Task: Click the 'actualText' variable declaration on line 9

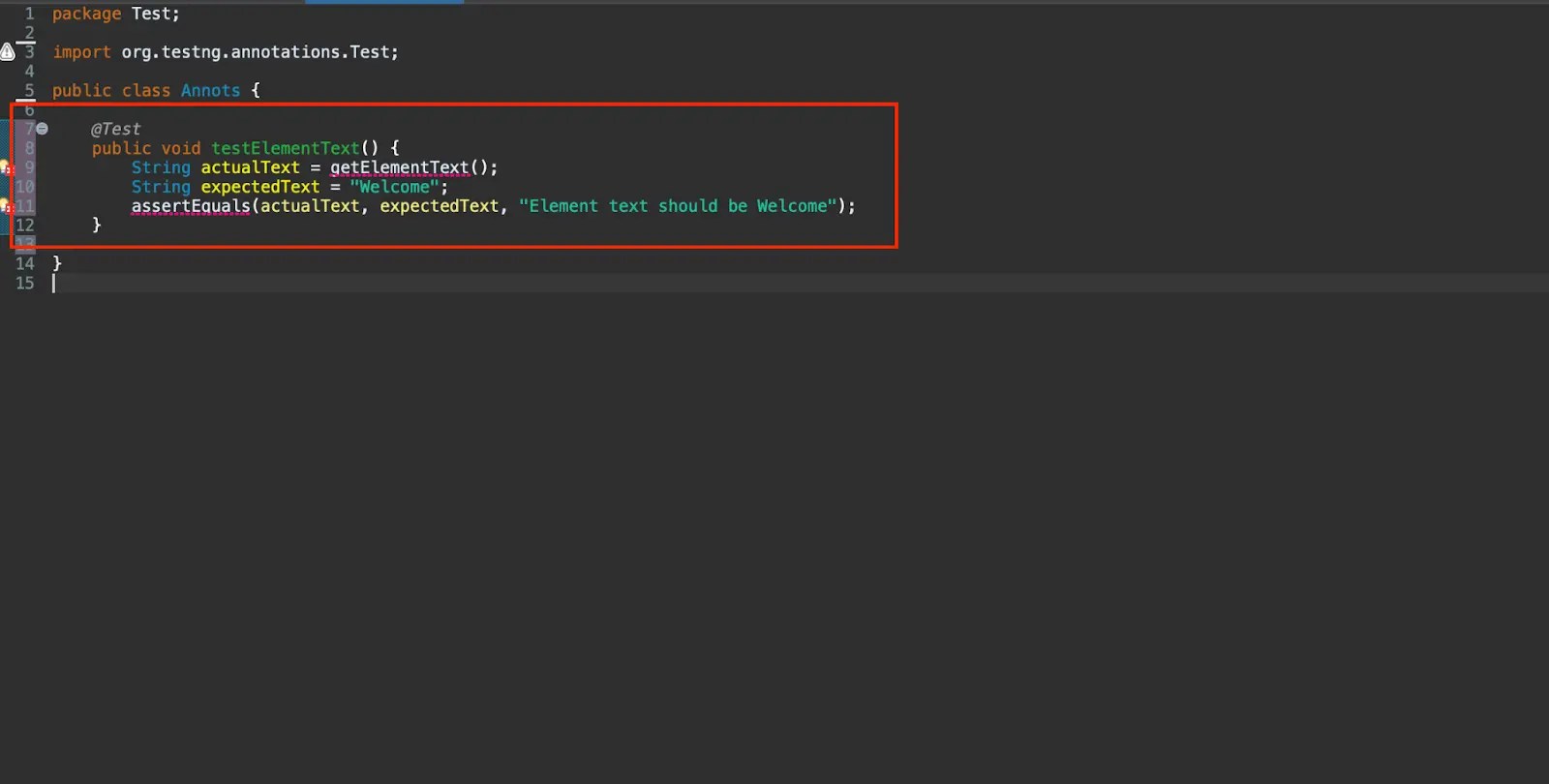Action: (x=251, y=167)
